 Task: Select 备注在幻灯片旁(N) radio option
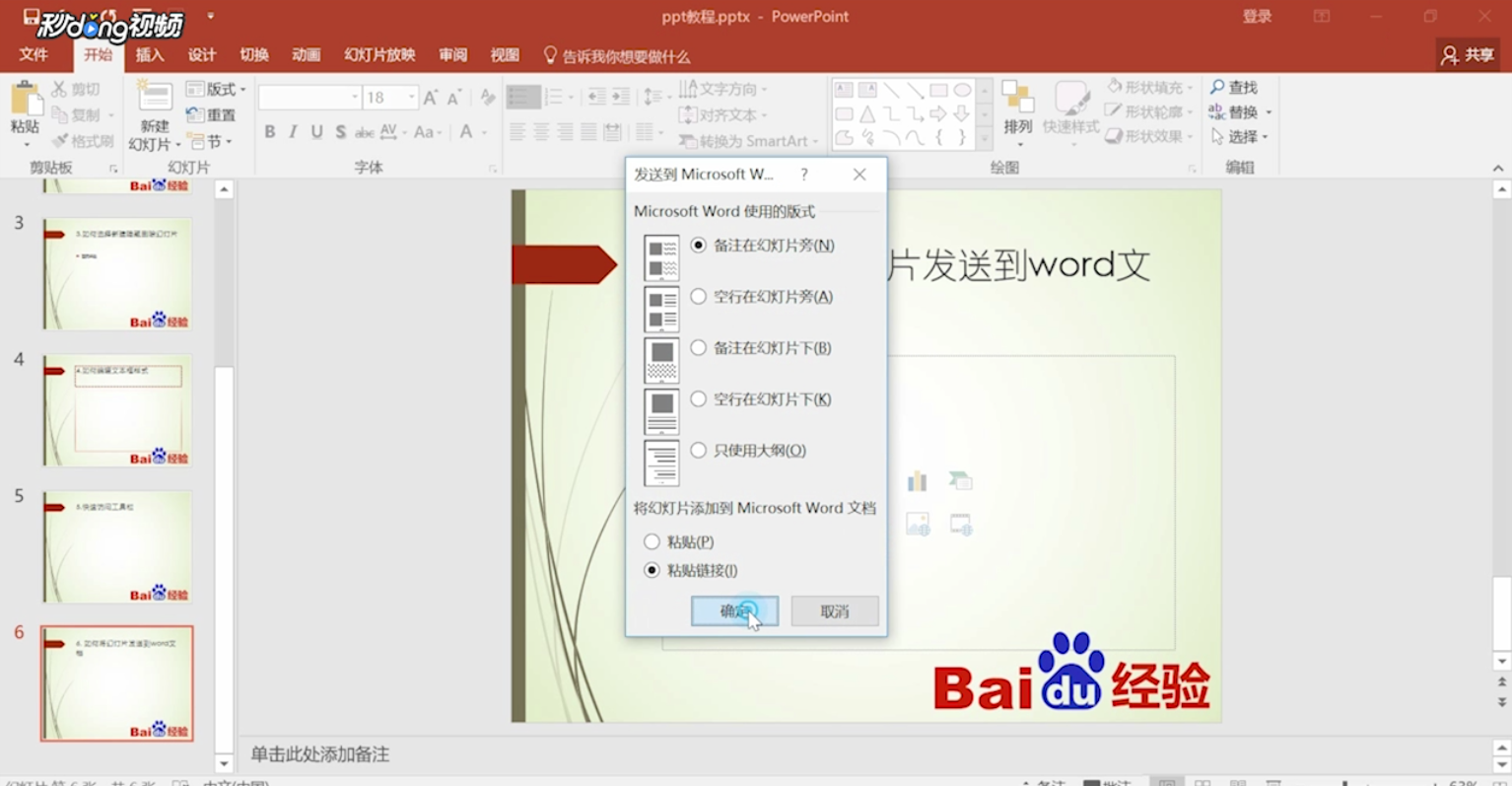[763, 246]
